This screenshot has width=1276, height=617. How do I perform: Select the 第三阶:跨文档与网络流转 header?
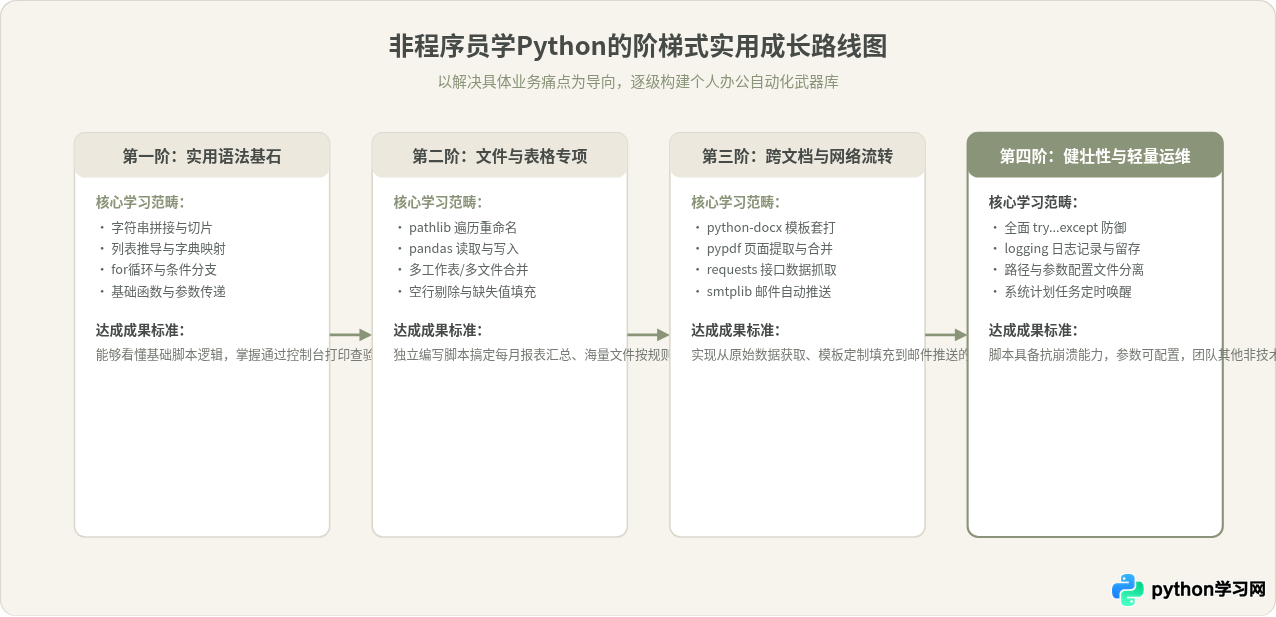[x=797, y=156]
